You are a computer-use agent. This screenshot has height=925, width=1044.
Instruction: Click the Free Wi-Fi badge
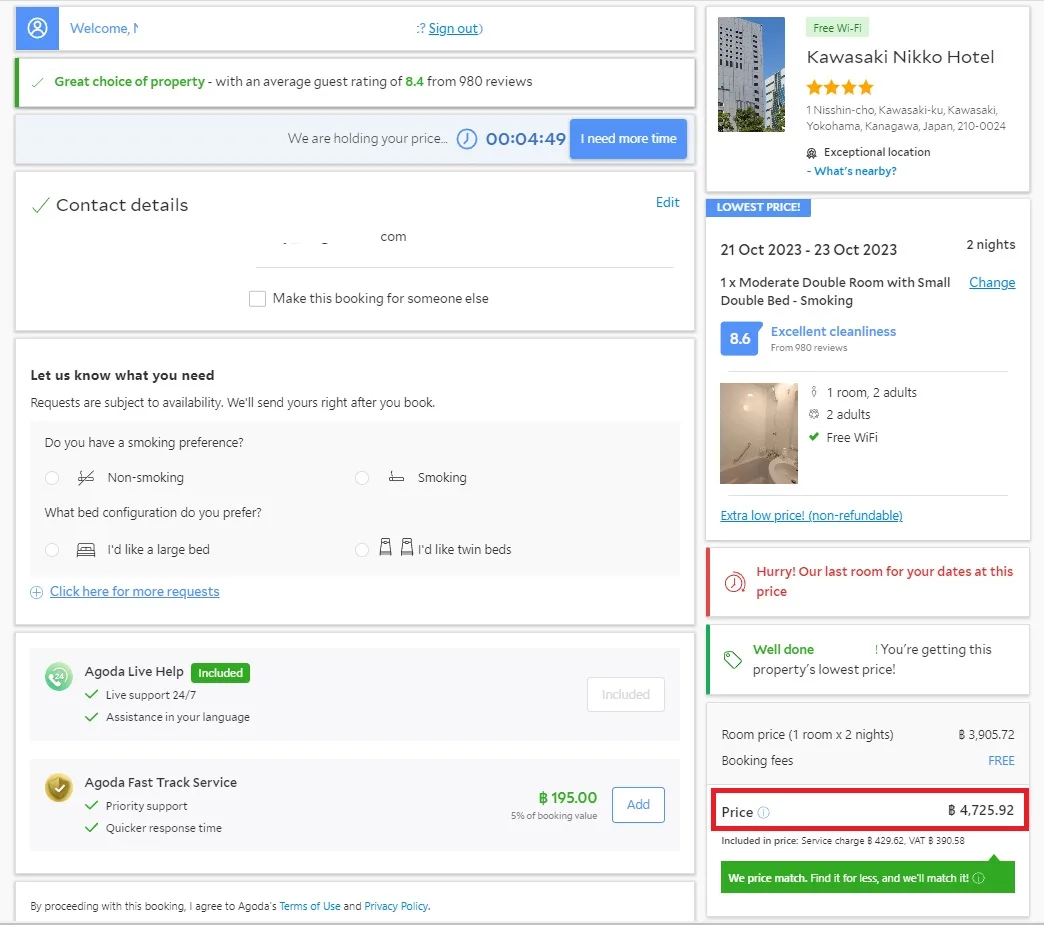pos(837,28)
